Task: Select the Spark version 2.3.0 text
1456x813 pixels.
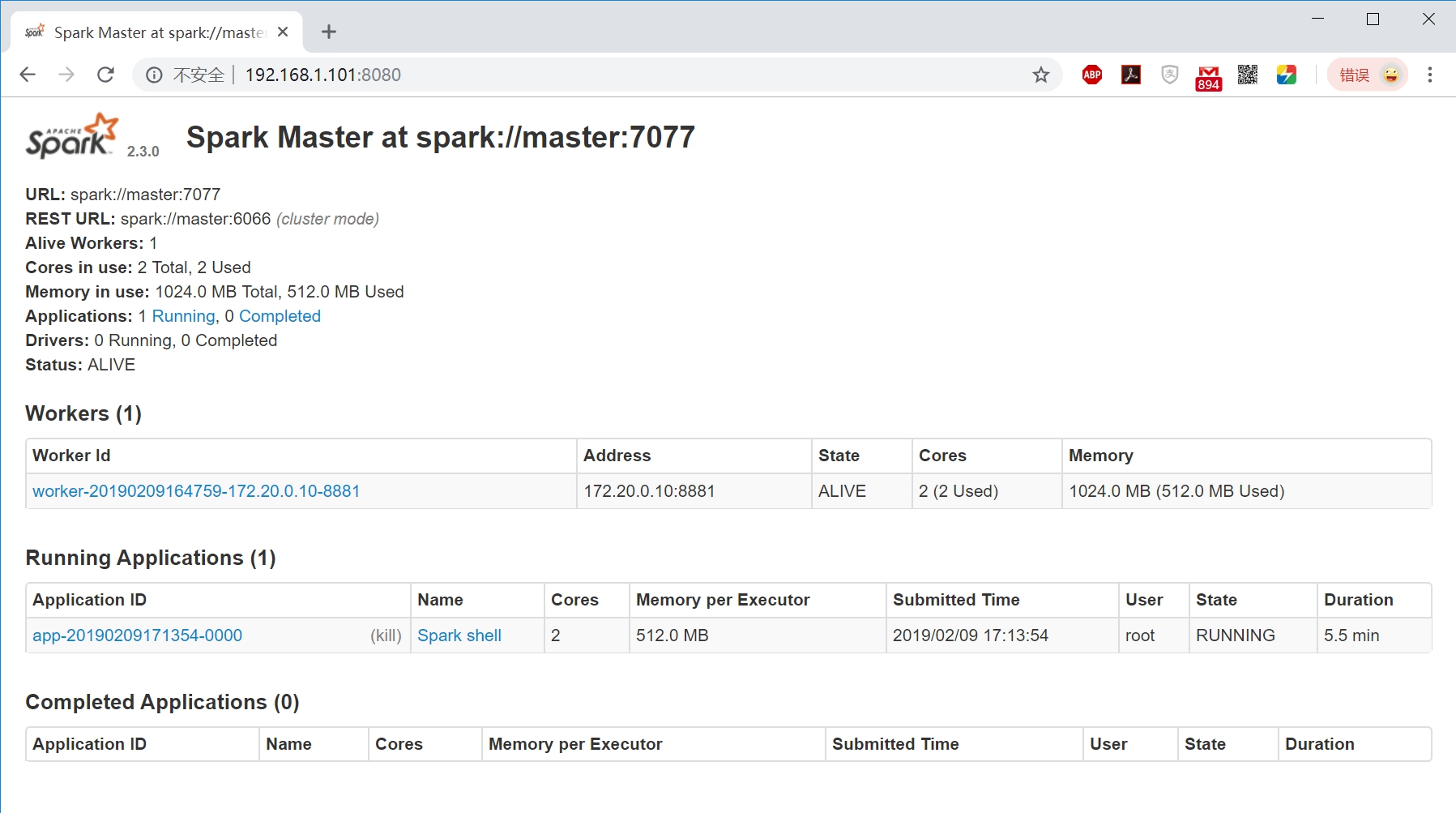Action: pos(143,152)
